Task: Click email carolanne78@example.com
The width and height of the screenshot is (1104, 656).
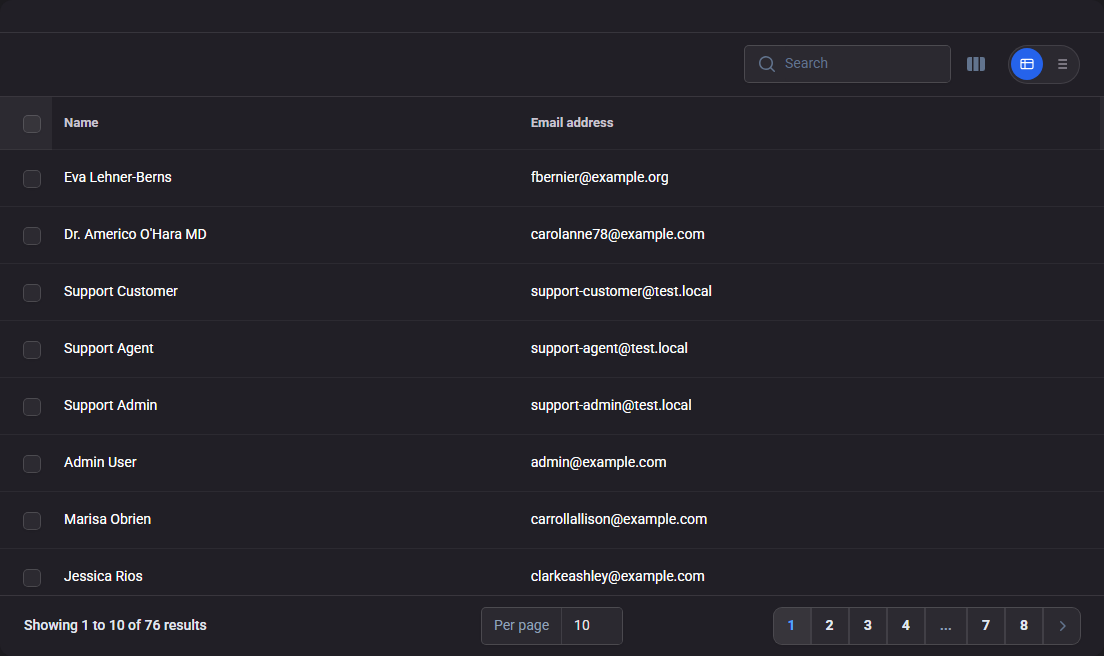Action: tap(617, 234)
